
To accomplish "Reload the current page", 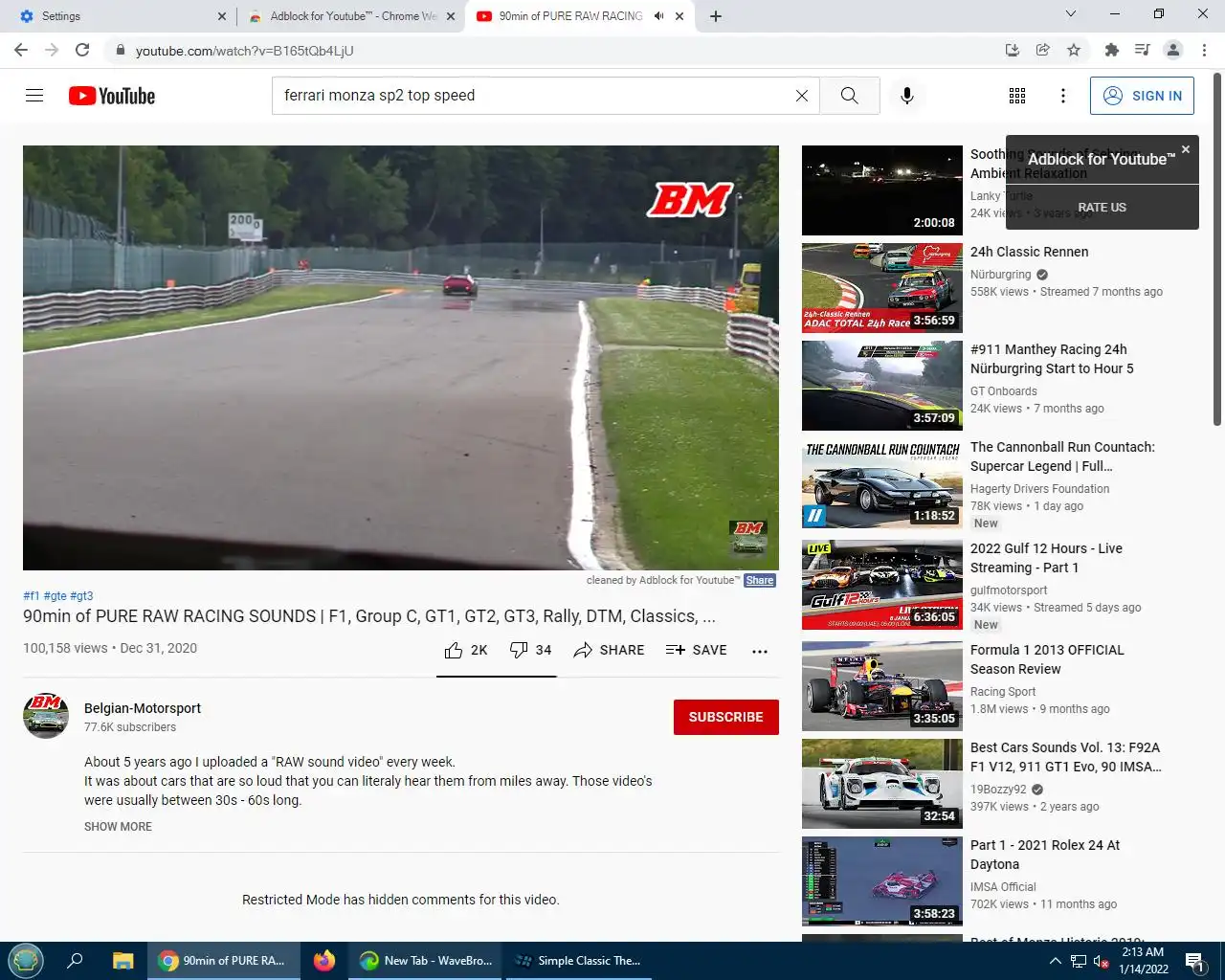I will 82,50.
